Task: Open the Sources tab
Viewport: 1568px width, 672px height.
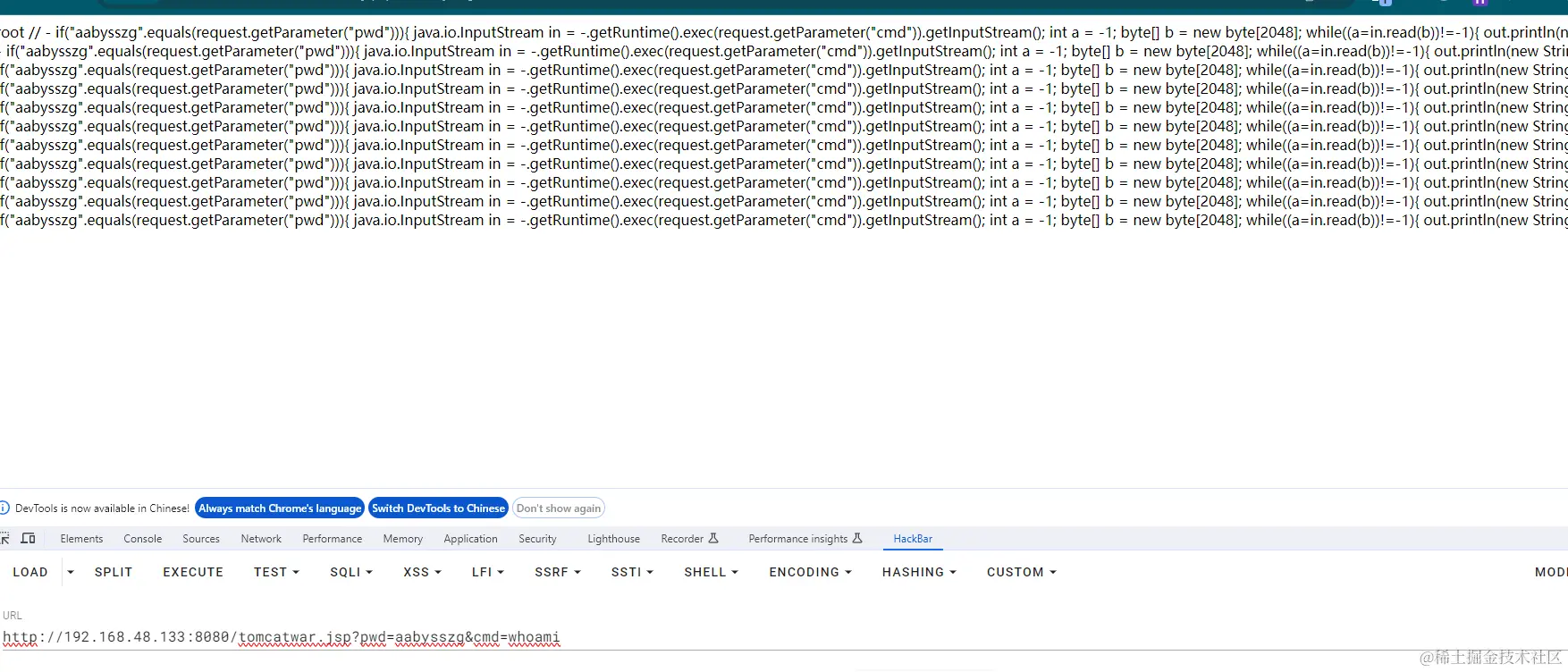Action: pyautogui.click(x=201, y=539)
